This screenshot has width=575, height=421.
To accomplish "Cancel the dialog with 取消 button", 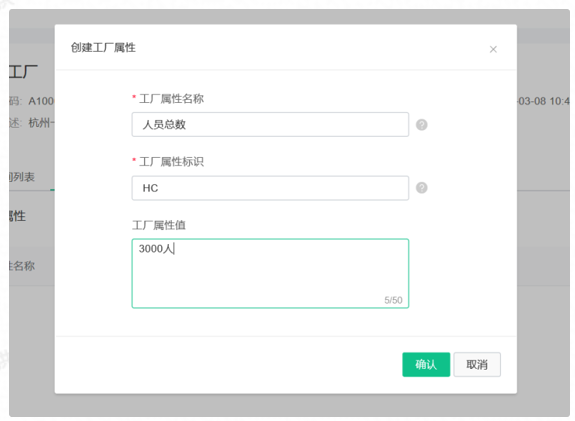I will pos(477,365).
